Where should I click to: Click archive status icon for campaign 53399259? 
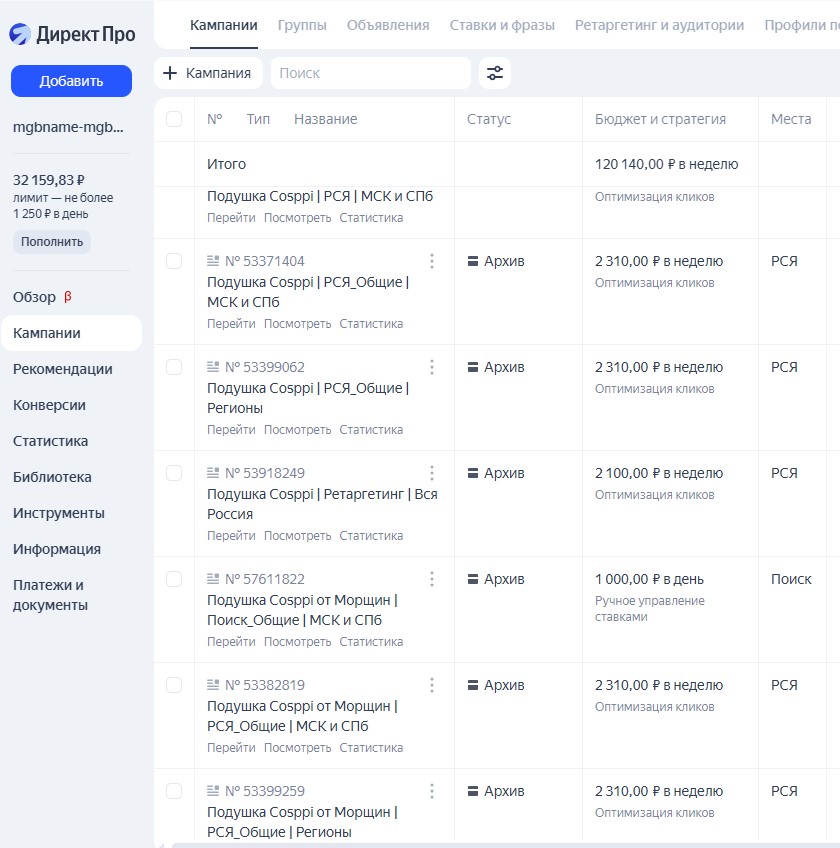(473, 791)
